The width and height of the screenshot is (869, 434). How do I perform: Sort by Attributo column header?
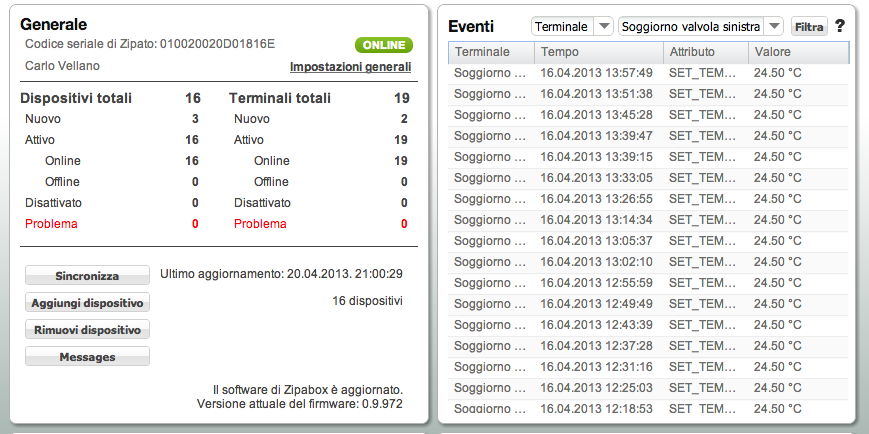pos(704,52)
